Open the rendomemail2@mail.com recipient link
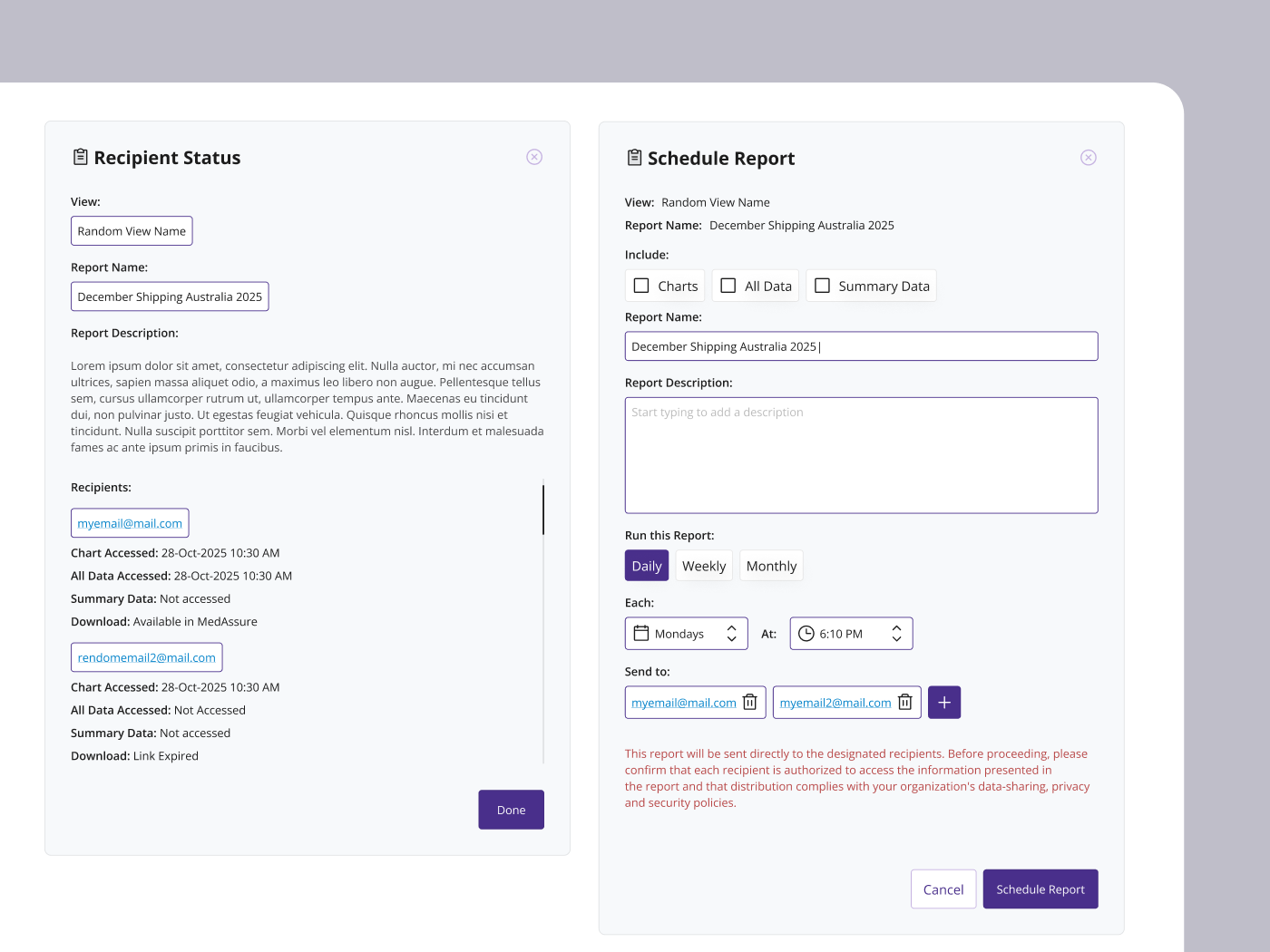This screenshot has width=1270, height=952. tap(147, 657)
